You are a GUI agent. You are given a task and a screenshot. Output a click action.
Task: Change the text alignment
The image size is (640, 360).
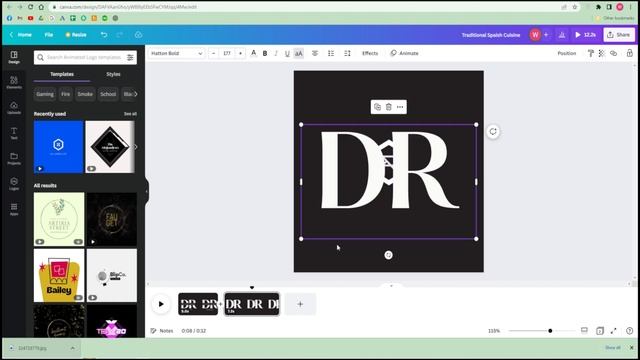pyautogui.click(x=315, y=53)
